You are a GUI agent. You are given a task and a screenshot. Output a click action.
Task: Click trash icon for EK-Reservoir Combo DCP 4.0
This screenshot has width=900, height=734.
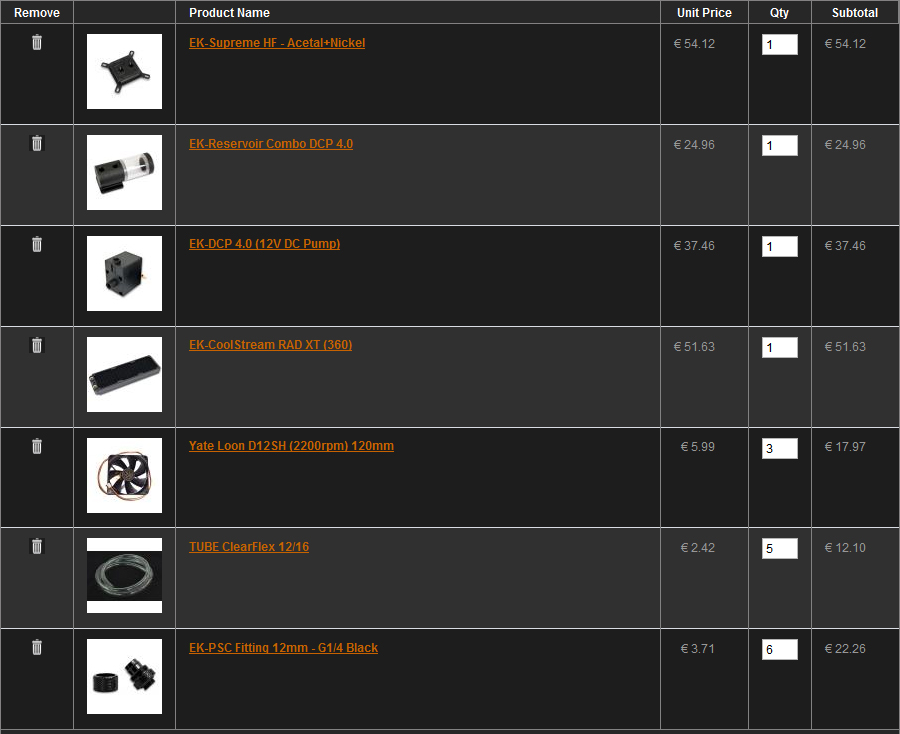click(x=37, y=143)
